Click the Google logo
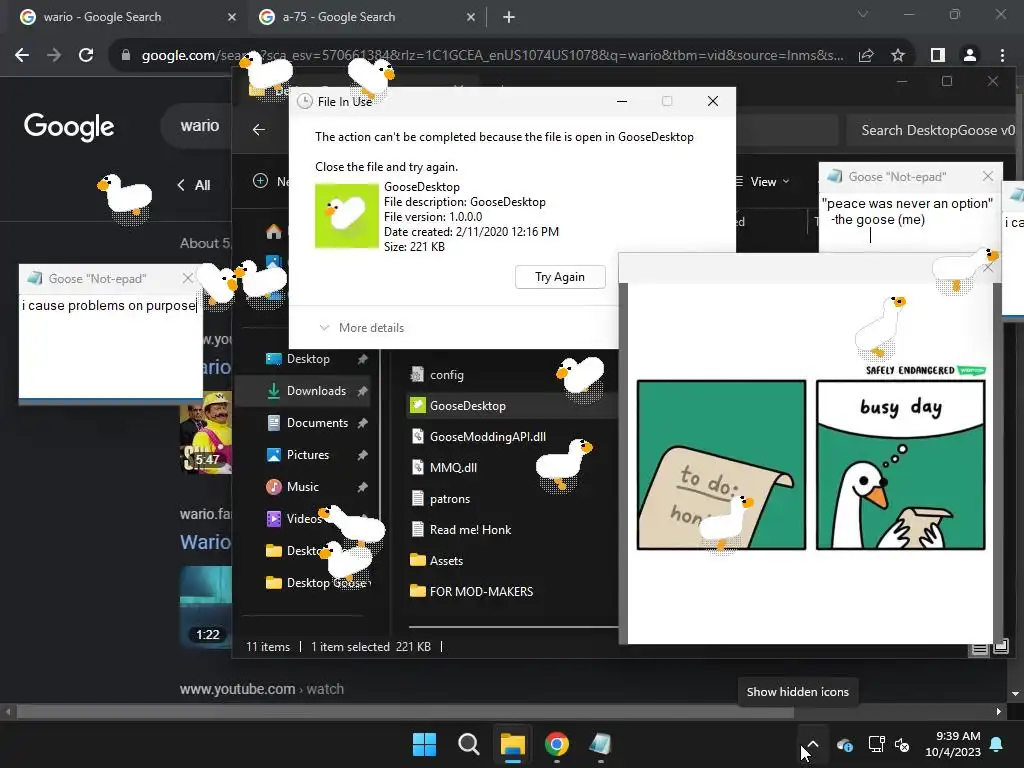Image resolution: width=1024 pixels, height=768 pixels. (x=69, y=126)
